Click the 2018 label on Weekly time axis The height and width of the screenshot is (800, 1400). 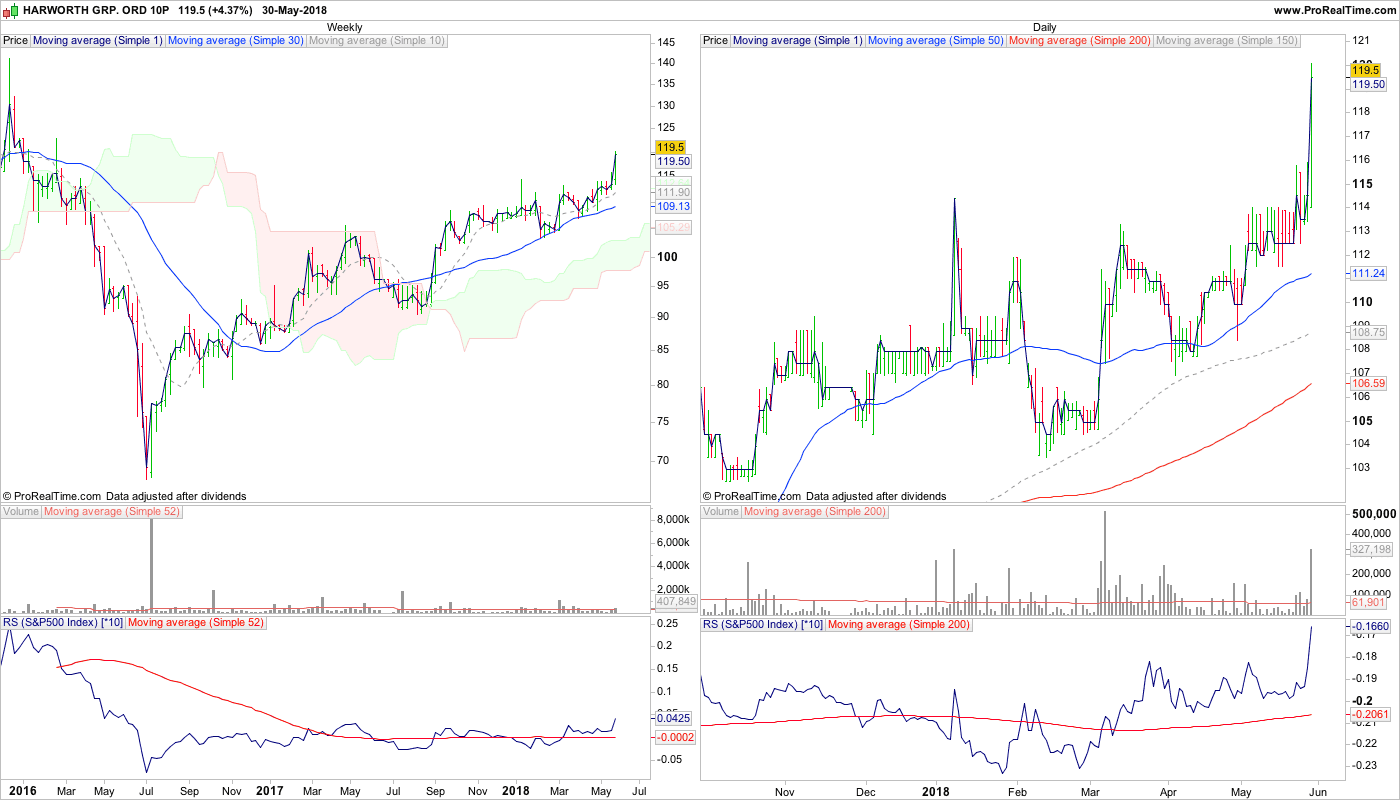pos(515,790)
